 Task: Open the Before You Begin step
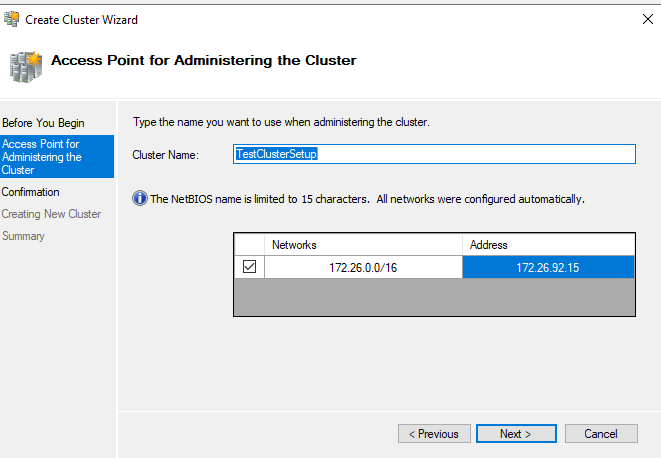(43, 123)
